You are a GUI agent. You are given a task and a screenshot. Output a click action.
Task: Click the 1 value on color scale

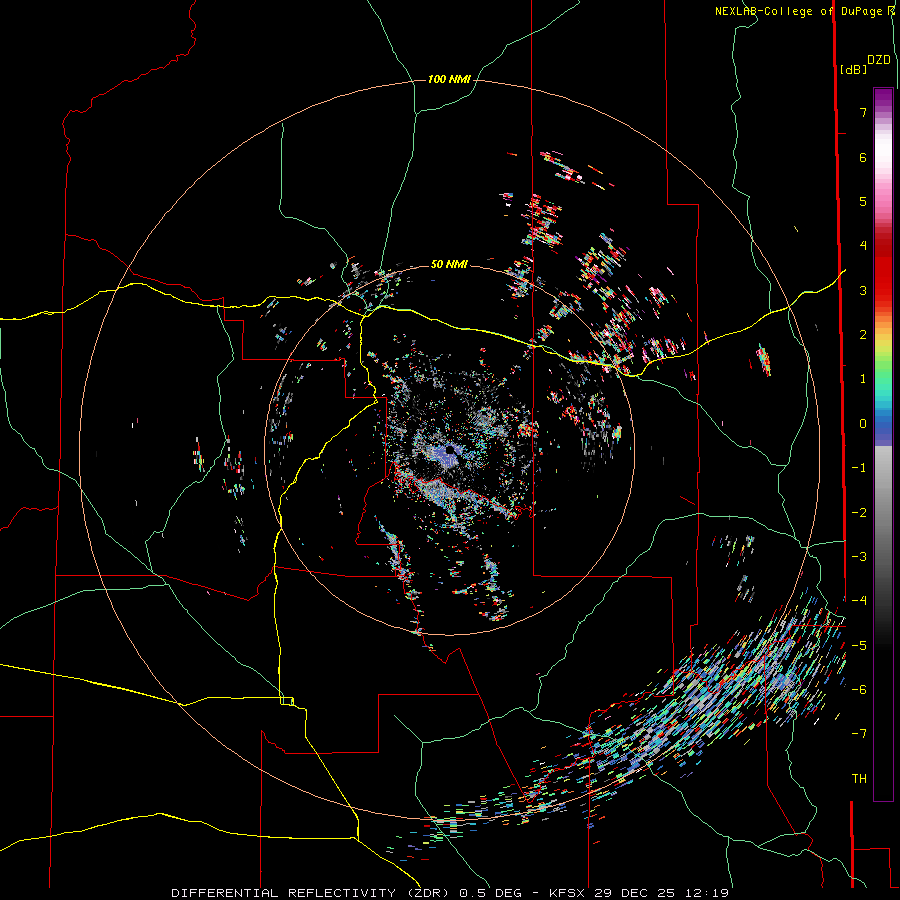click(x=863, y=379)
